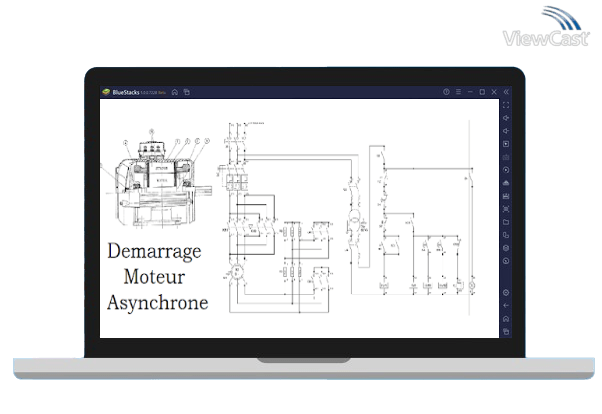Go to Android home from the side toolbar
Viewport: 602px width, 414px height.
pyautogui.click(x=506, y=319)
